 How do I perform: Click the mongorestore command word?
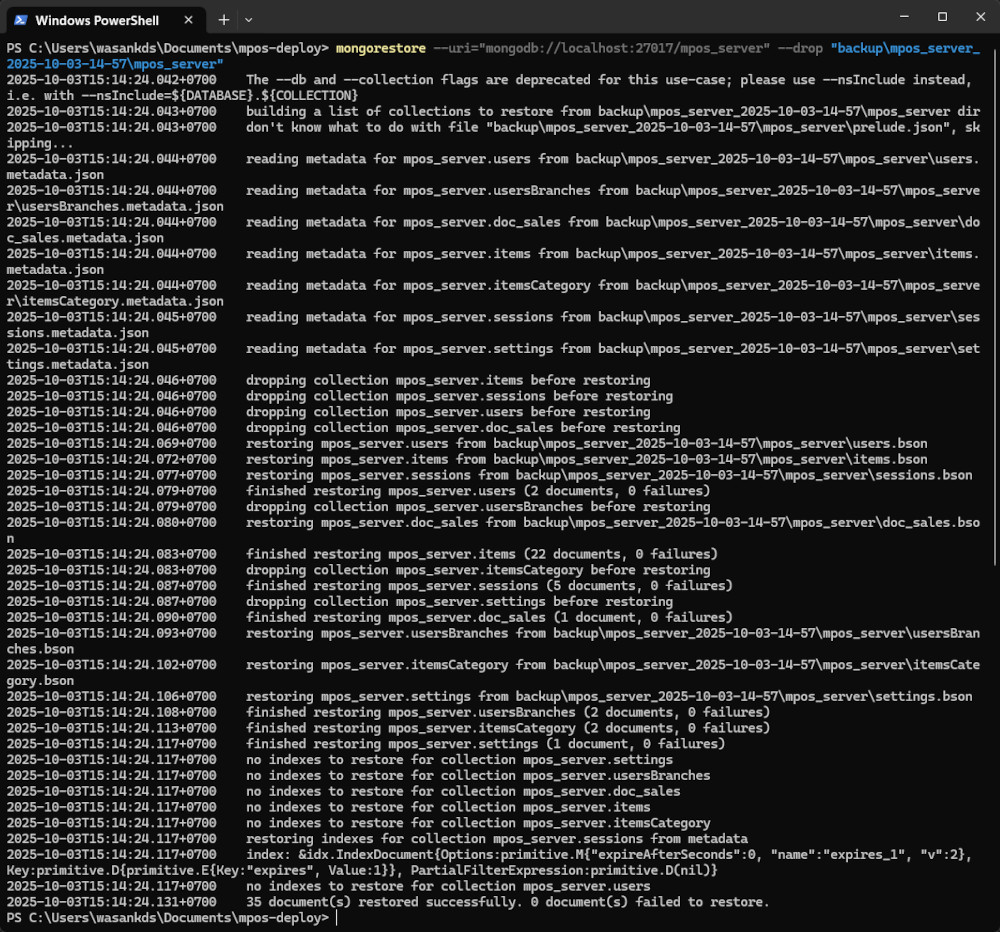point(380,48)
